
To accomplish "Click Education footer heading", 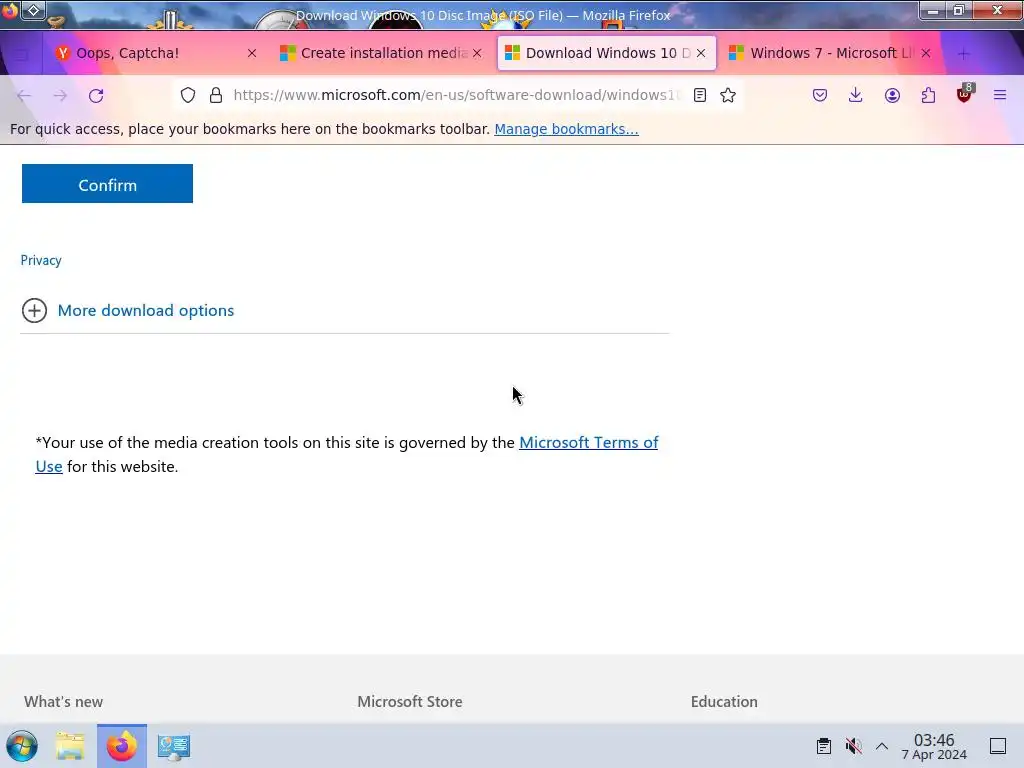I will tap(724, 701).
